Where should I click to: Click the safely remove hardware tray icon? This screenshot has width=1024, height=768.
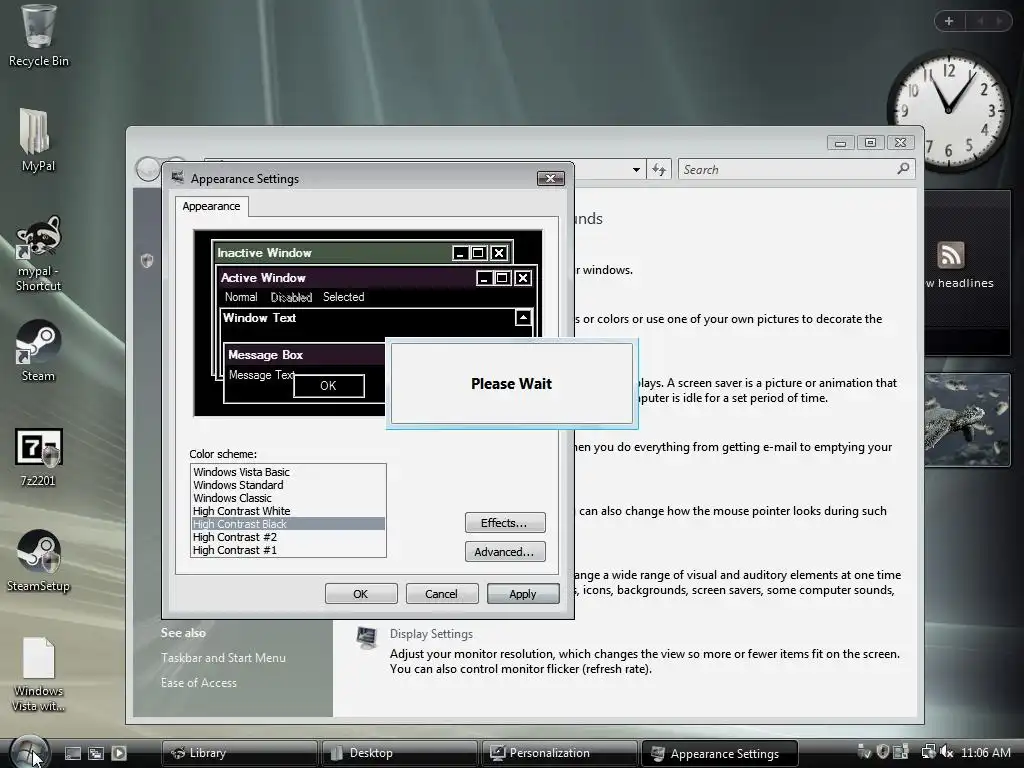coord(864,752)
